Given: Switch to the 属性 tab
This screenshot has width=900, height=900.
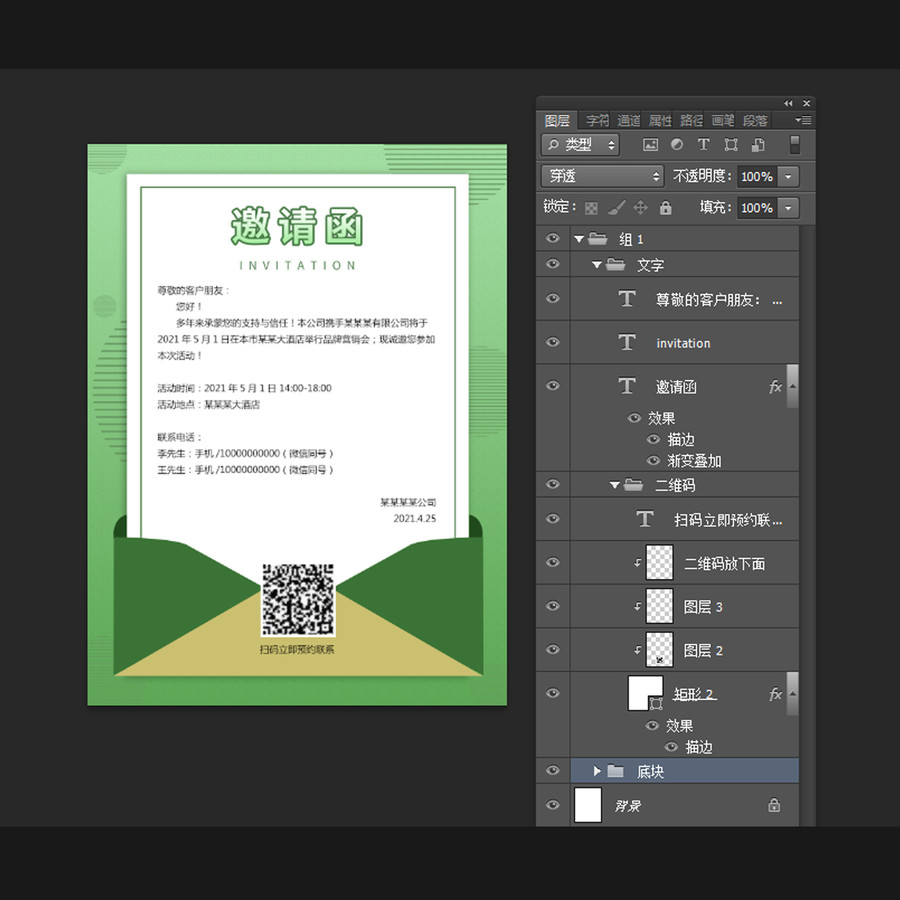Looking at the screenshot, I should point(660,121).
